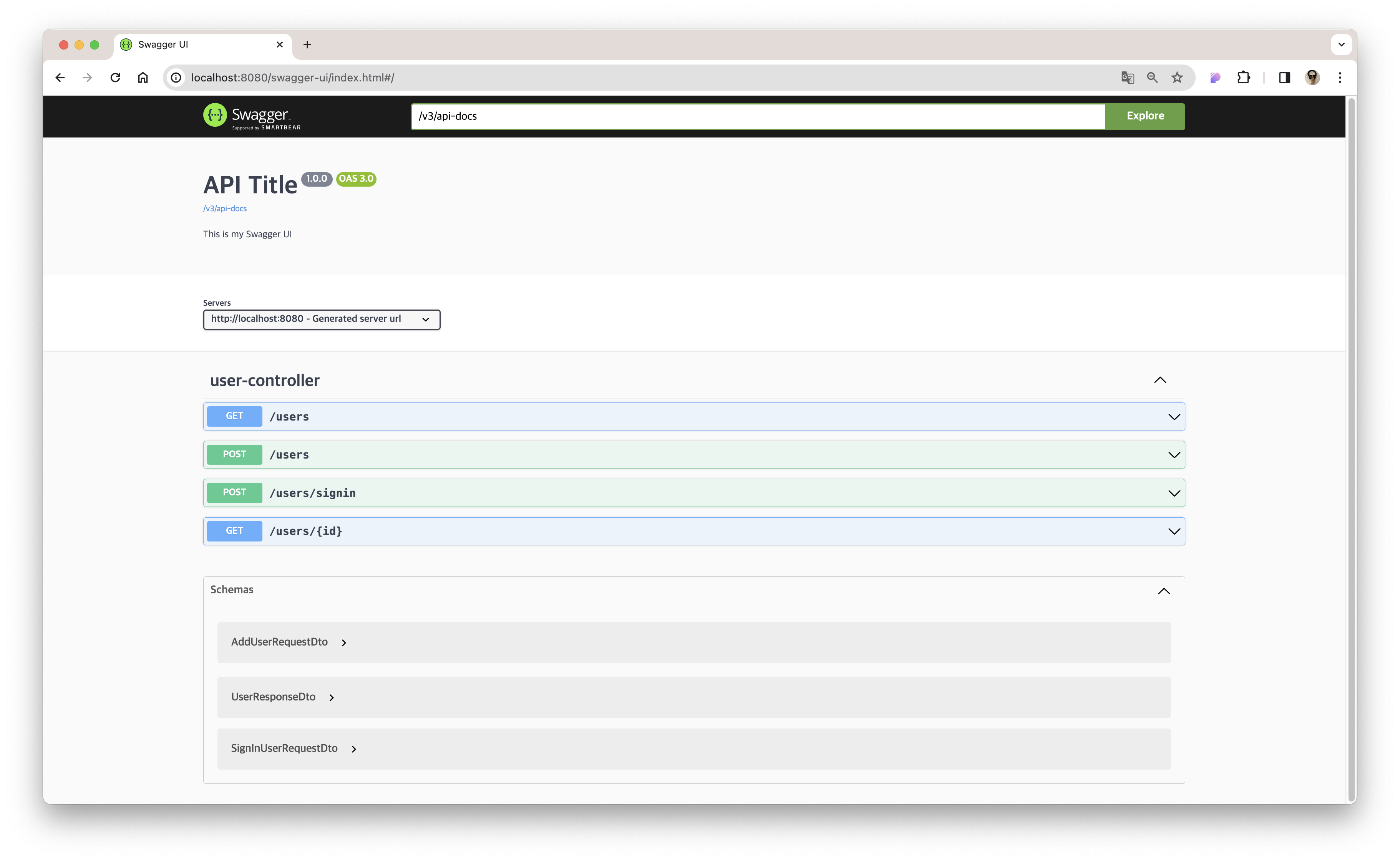Click the zoom magnifier icon in address bar

[1152, 78]
